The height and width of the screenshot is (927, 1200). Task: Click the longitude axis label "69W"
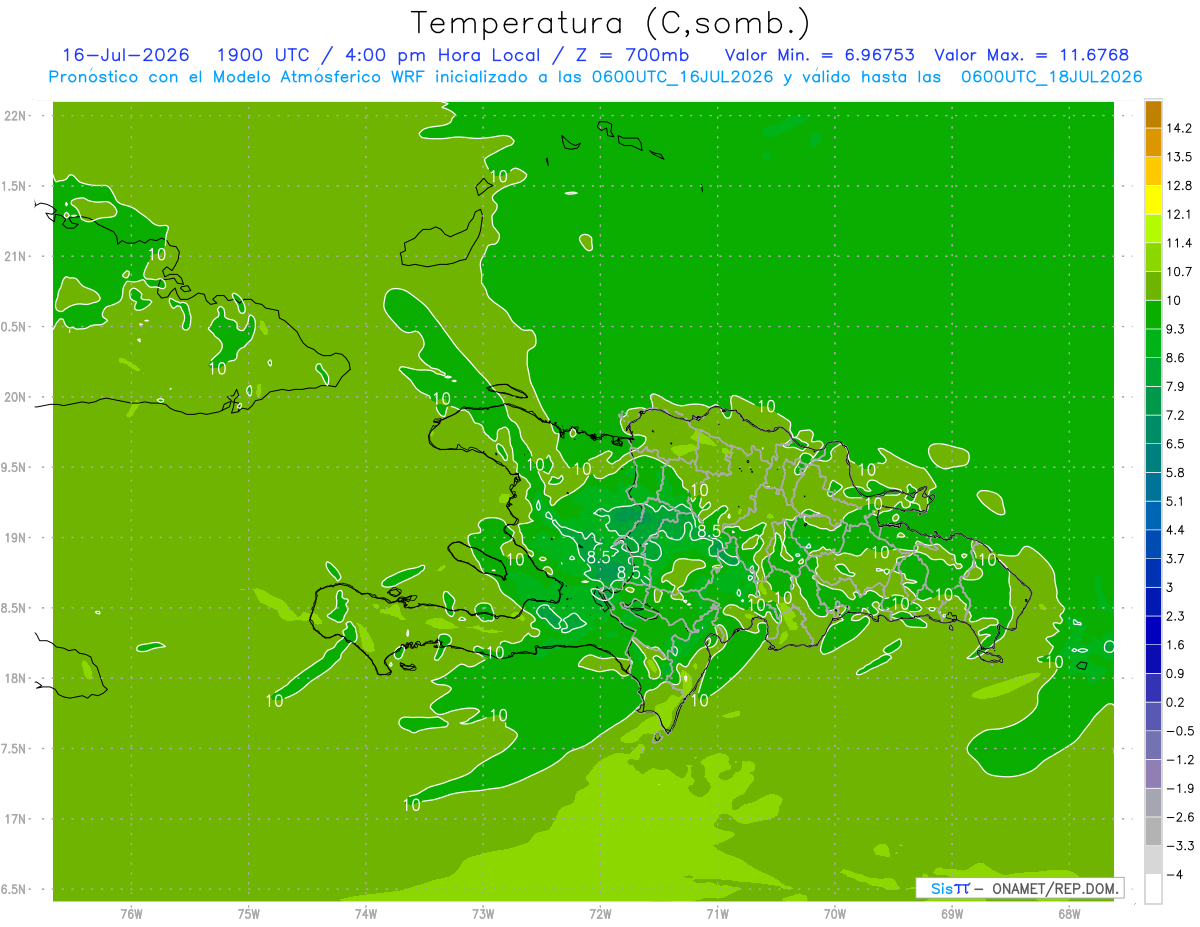coord(952,913)
